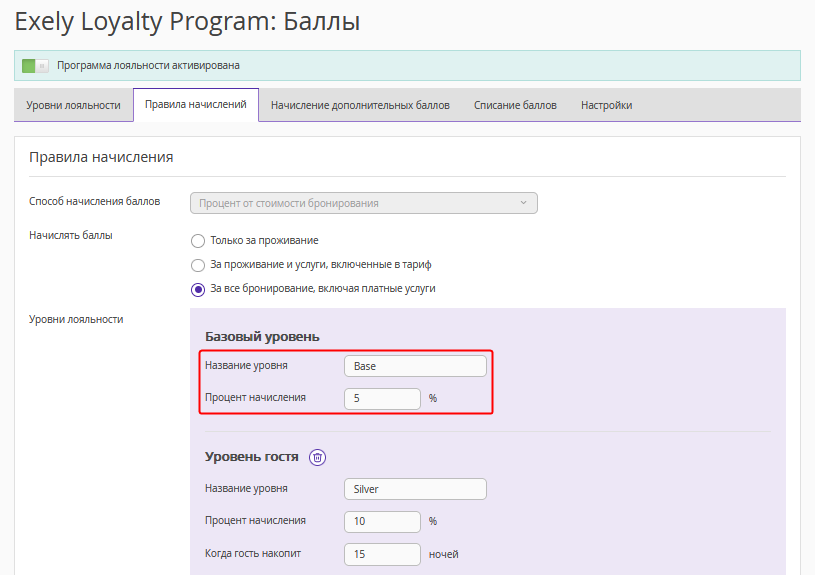
Task: Choose 'За все бронирование, включая платные услуги'
Action: pos(198,290)
